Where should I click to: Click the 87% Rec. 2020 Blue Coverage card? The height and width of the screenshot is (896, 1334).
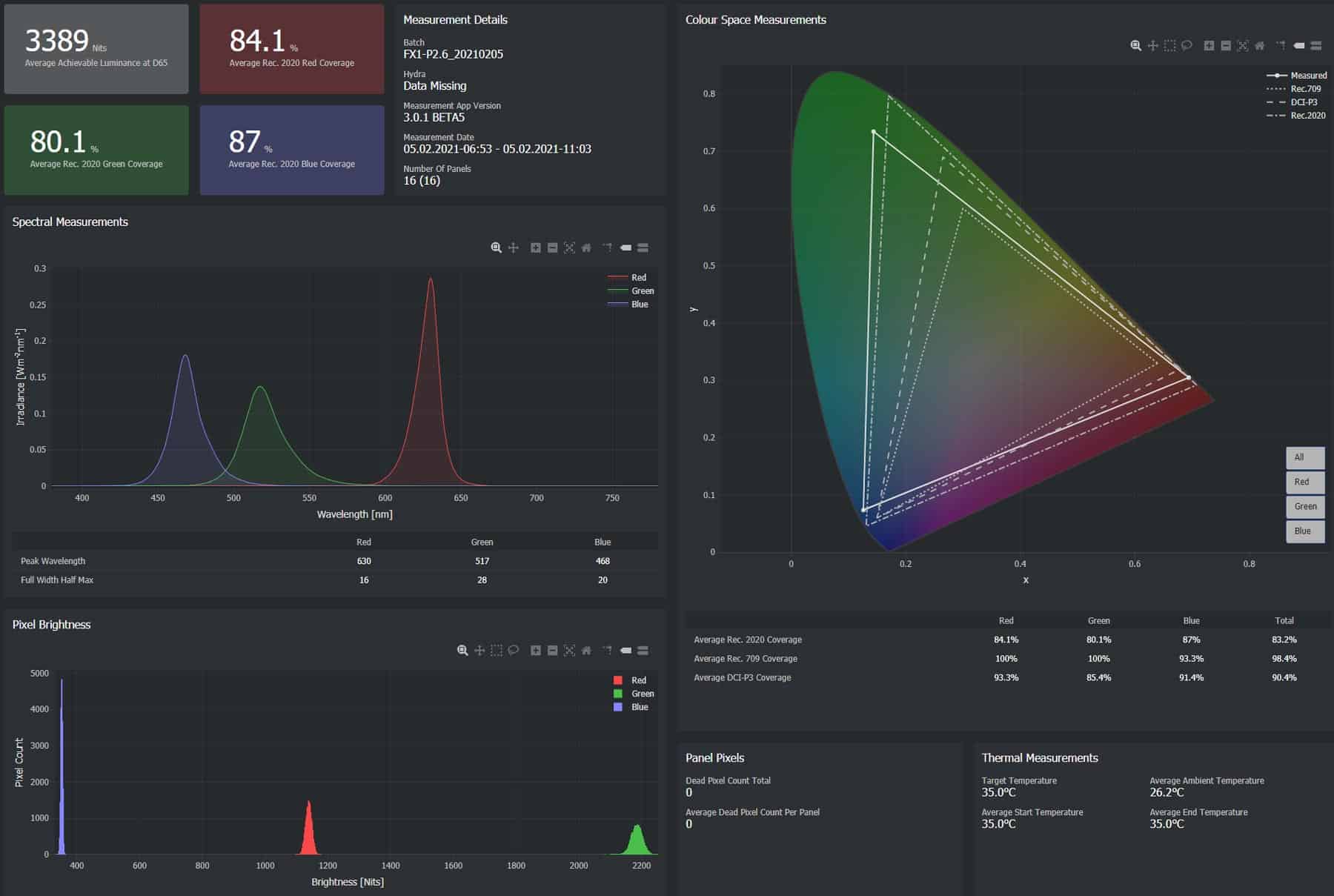click(x=292, y=150)
